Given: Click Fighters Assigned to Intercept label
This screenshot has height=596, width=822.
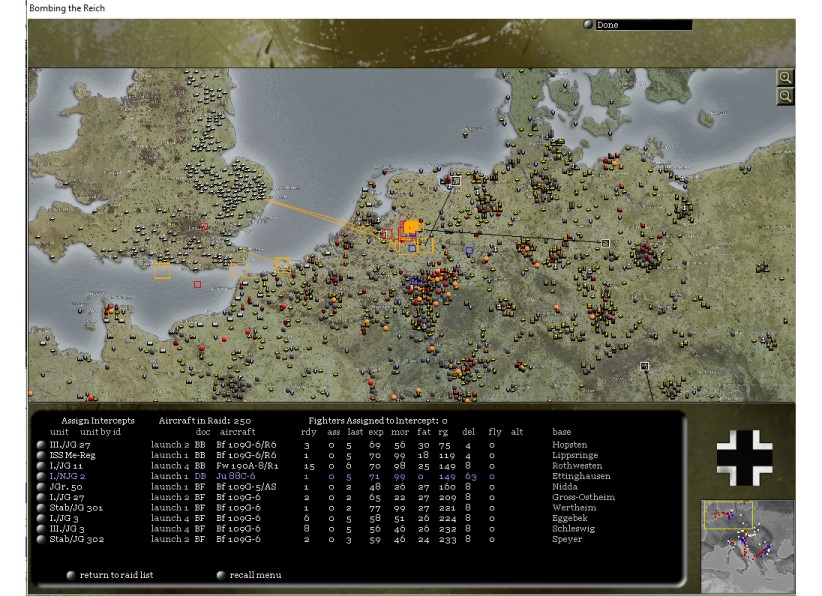Looking at the screenshot, I should click(x=377, y=421).
